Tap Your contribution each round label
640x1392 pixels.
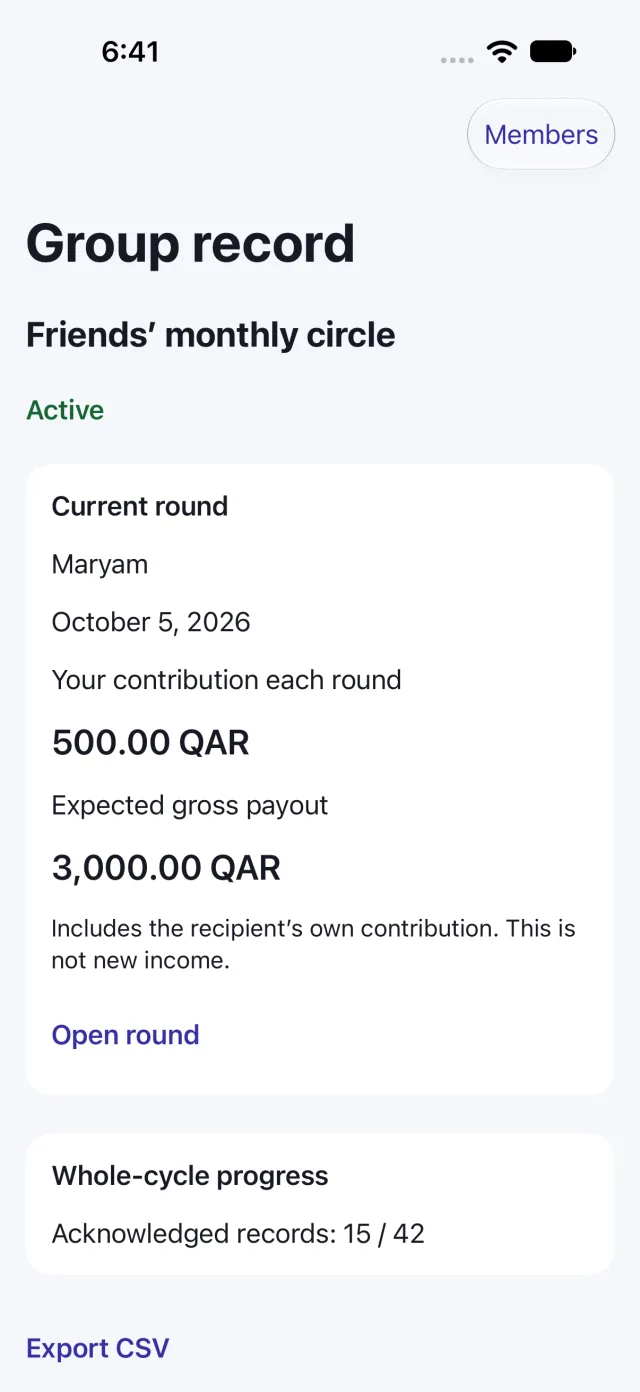coord(227,680)
